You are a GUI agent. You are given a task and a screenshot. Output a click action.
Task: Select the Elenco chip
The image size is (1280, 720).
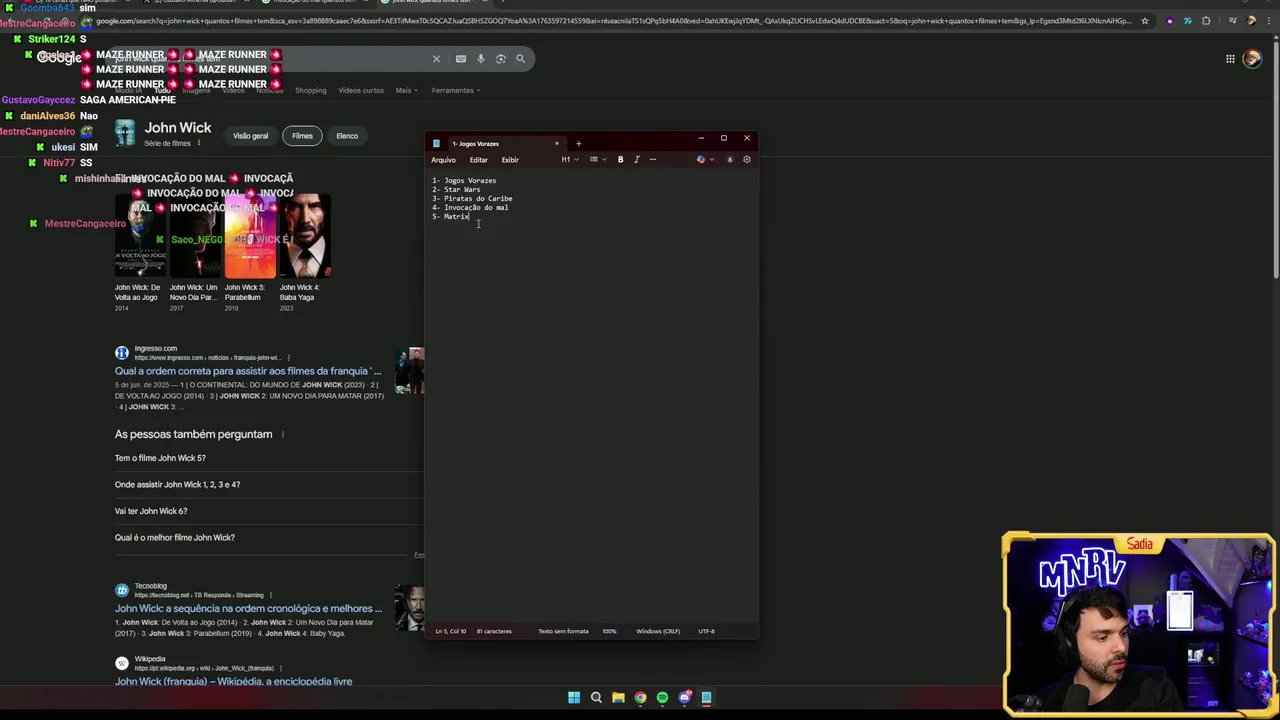coord(347,136)
